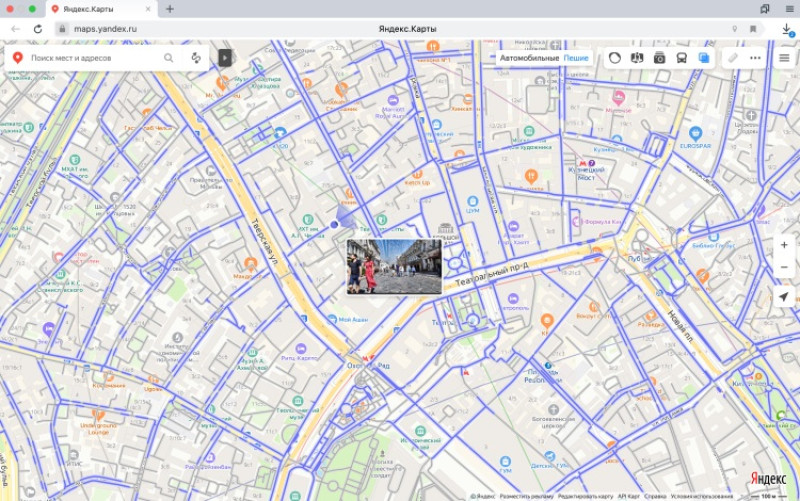Click the search magnifier icon
The width and height of the screenshot is (800, 501).
[169, 58]
